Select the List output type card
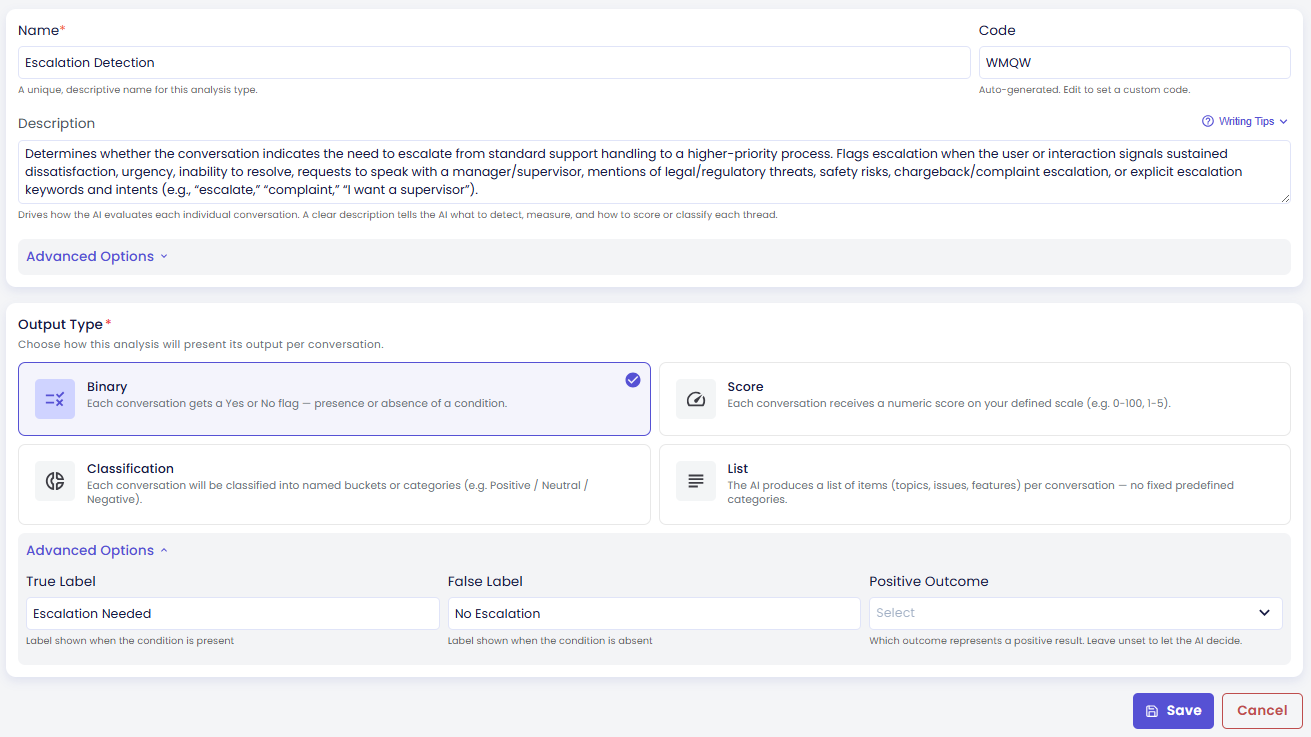The height and width of the screenshot is (737, 1311). pos(975,484)
